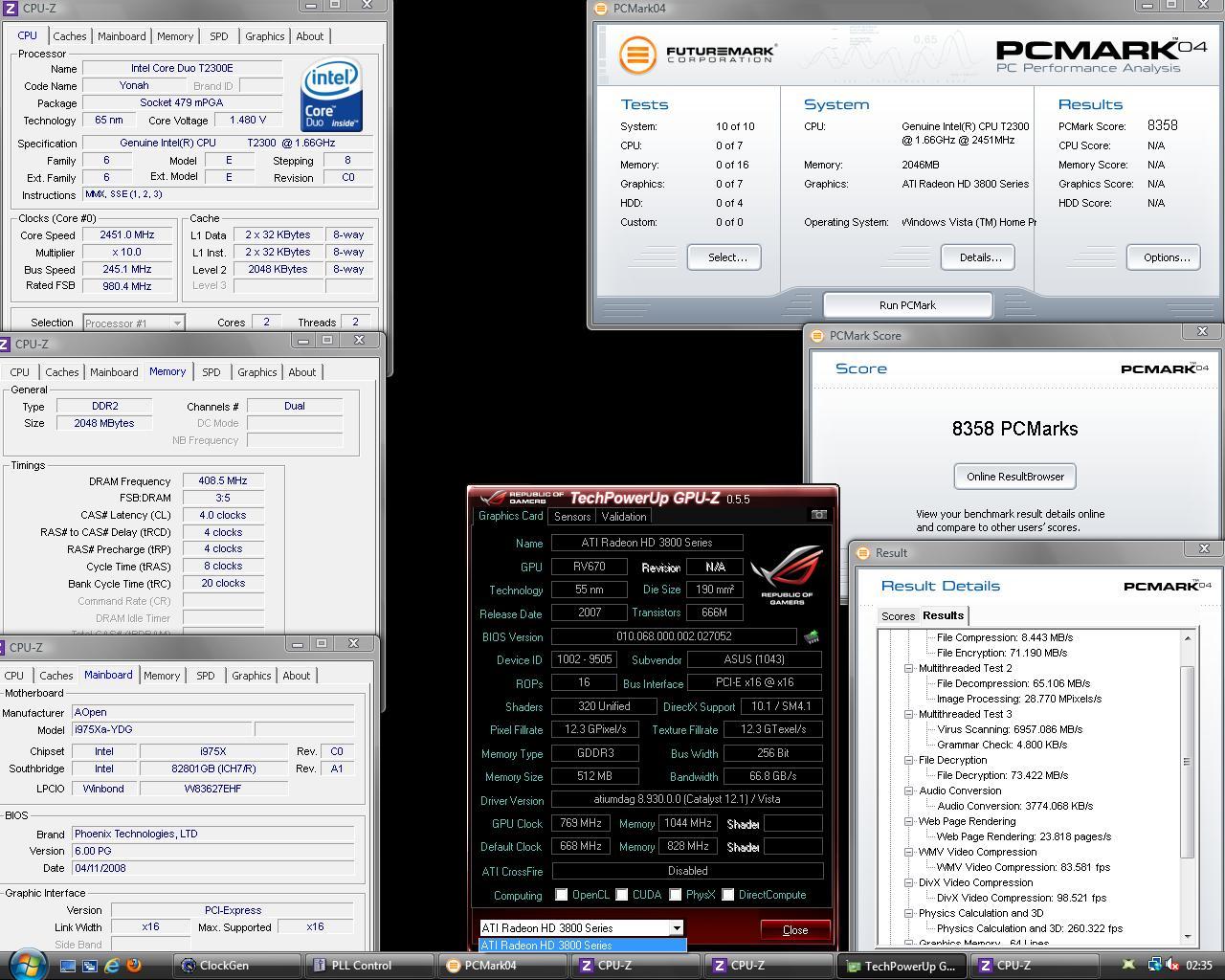1225x980 pixels.
Task: Select 'Grammar Check: 4.800 KB/s' result row
Action: (x=1001, y=745)
